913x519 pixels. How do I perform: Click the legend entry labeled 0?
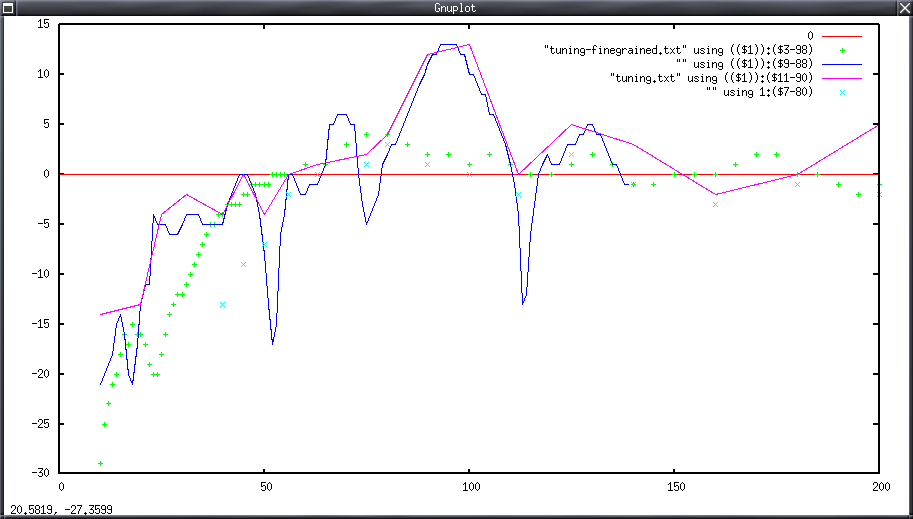click(x=811, y=36)
